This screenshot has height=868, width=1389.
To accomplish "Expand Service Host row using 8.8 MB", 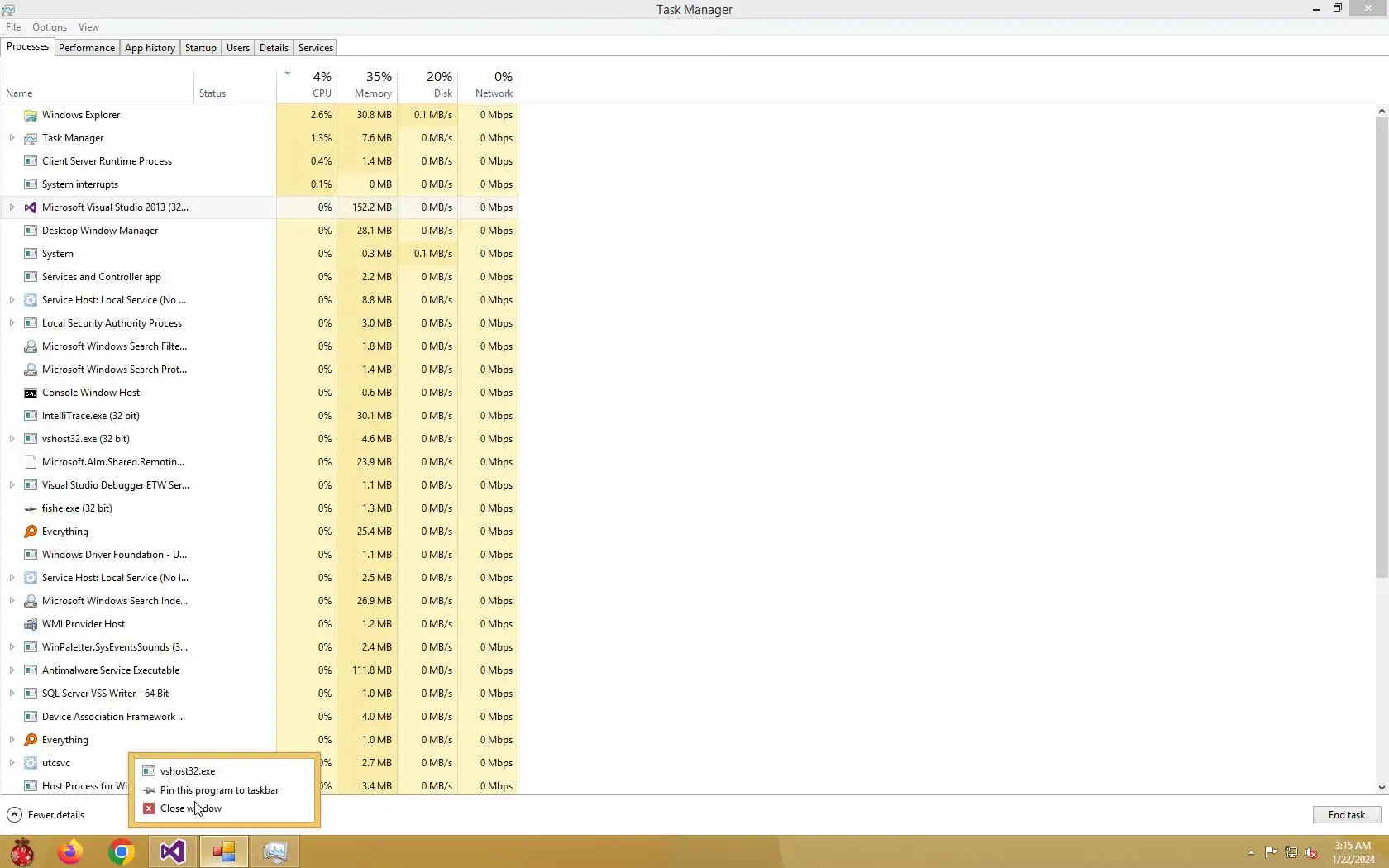I will [12, 300].
